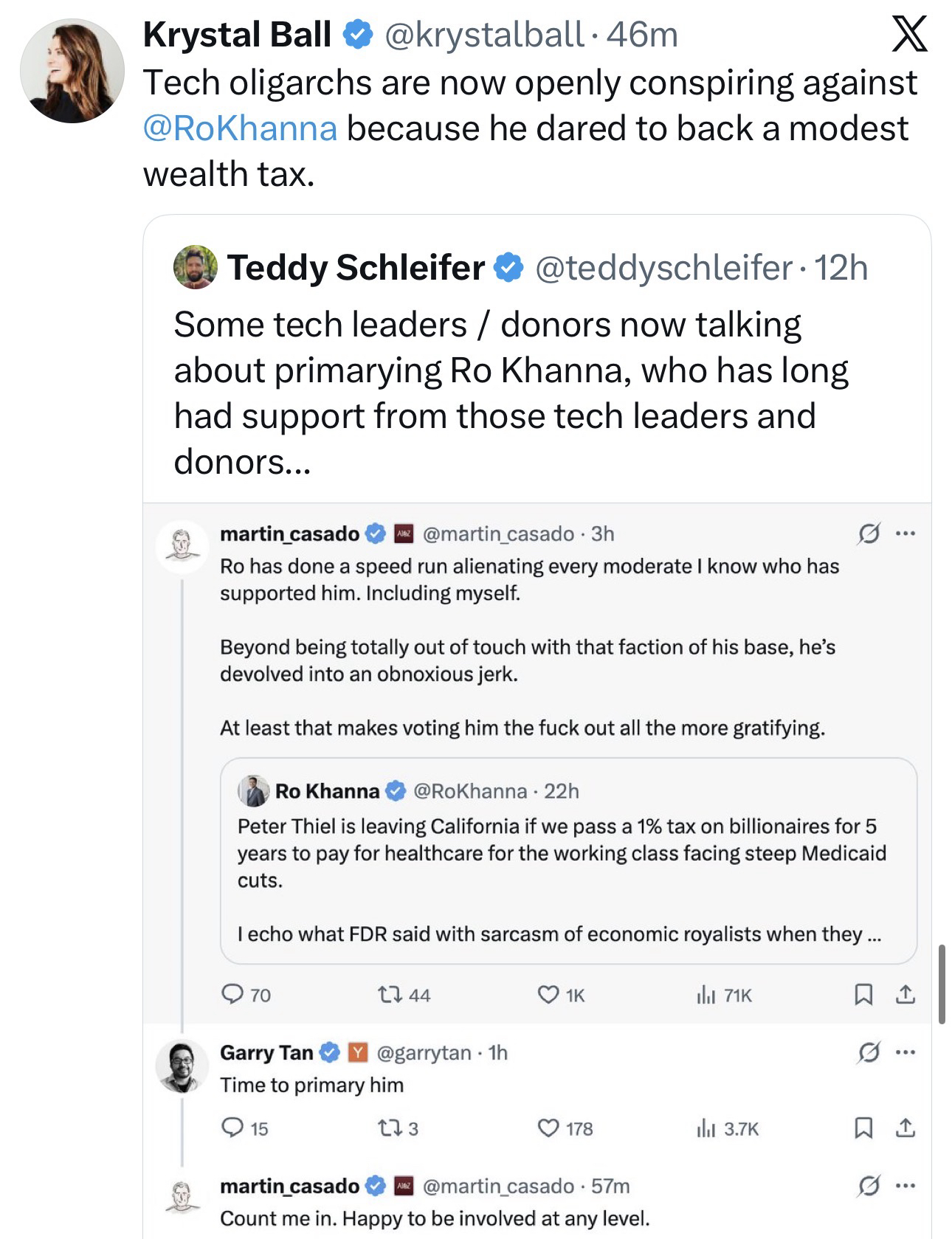This screenshot has height=1239, width=952.
Task: Share martin_casado's first post
Action: coord(906,995)
